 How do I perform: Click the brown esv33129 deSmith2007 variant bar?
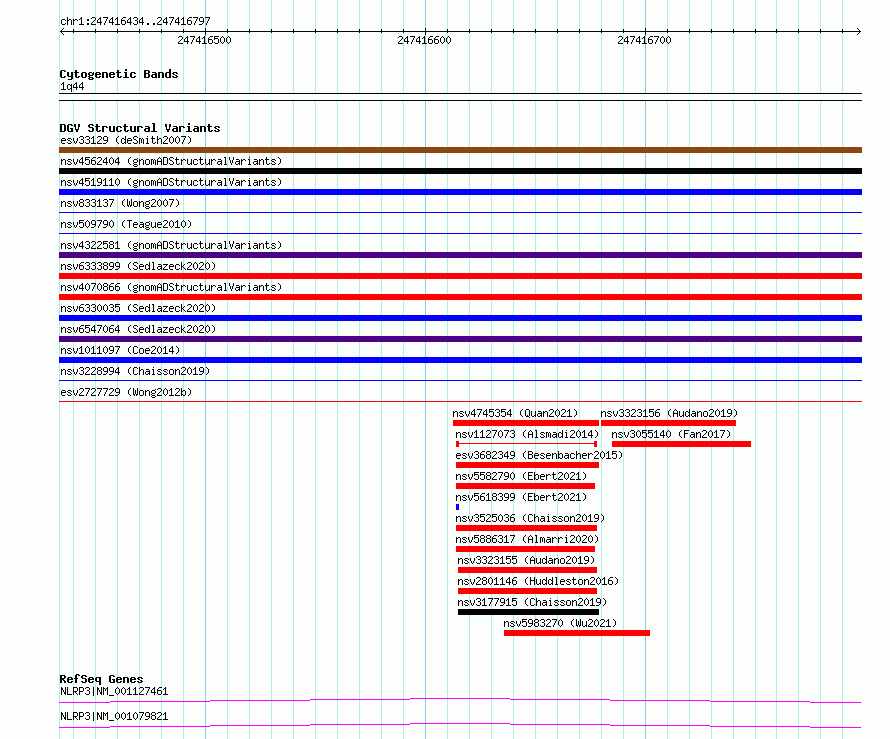460,150
